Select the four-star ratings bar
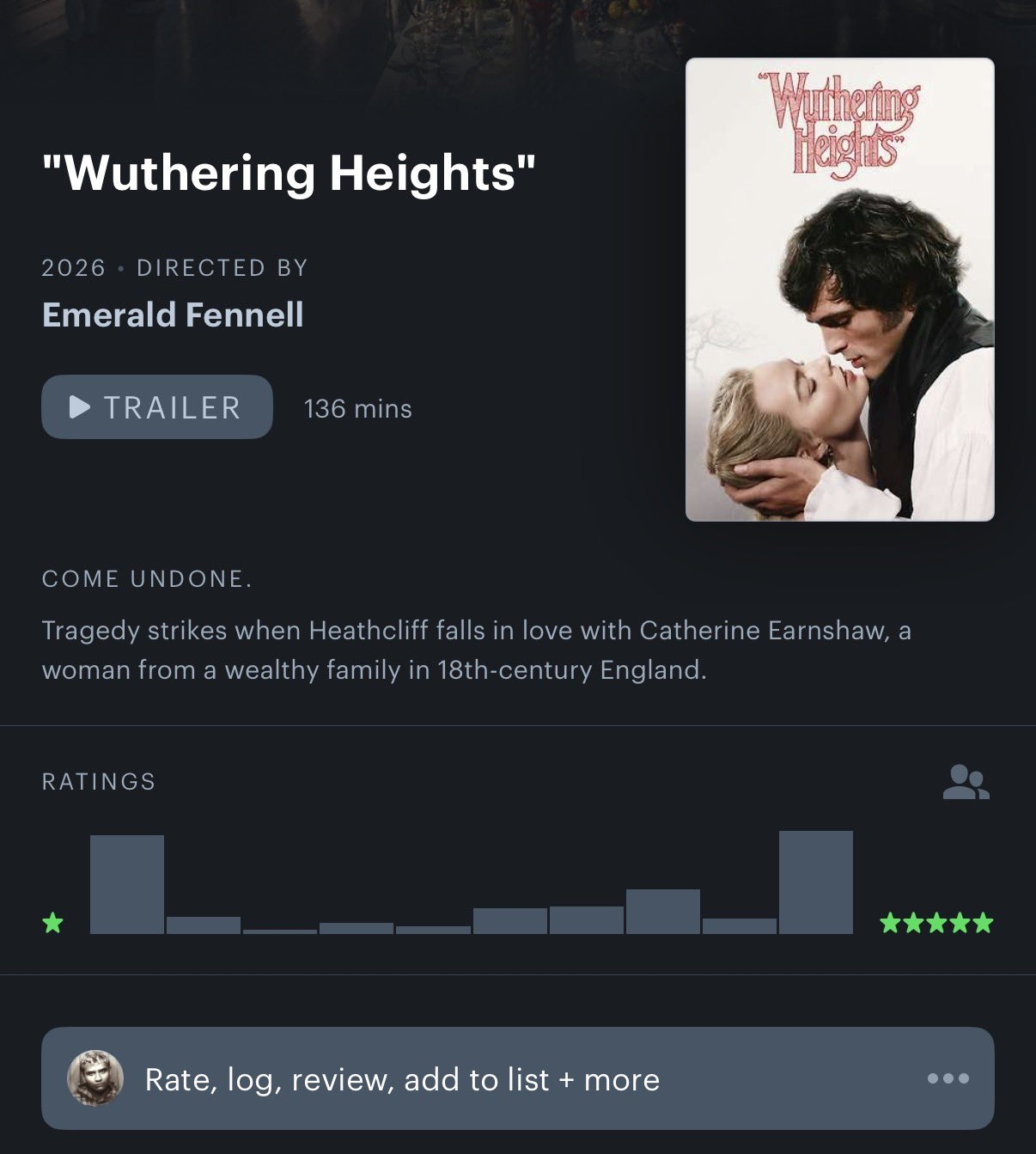Viewport: 1036px width, 1154px height. [x=663, y=912]
